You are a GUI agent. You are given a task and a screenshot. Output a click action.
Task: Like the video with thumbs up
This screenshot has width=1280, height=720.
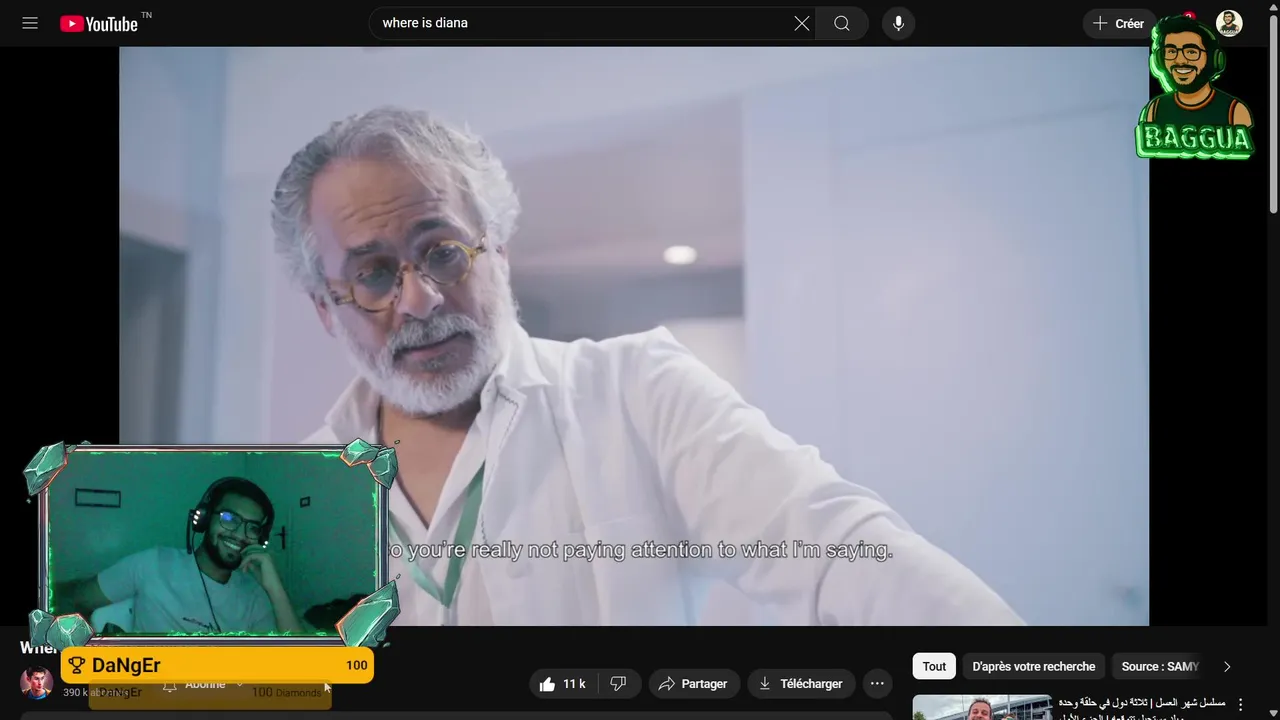pos(563,684)
